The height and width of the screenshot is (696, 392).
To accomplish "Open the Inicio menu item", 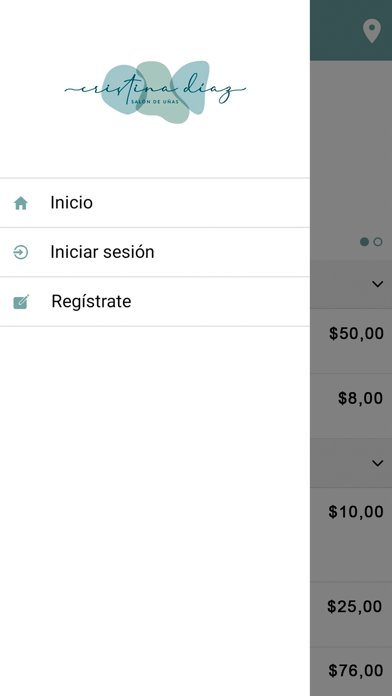I will click(x=155, y=203).
